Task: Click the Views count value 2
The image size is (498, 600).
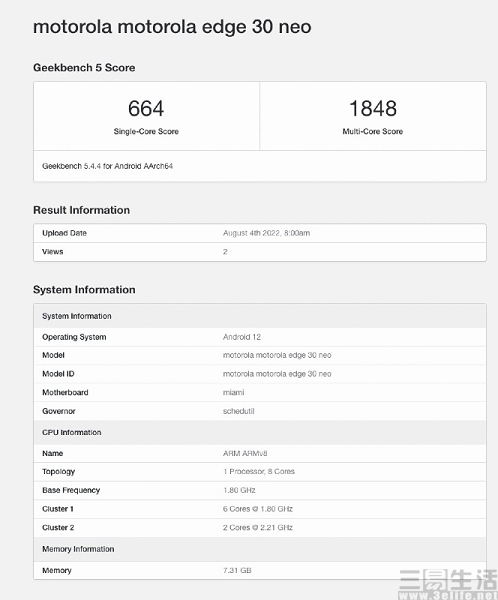Action: 225,252
